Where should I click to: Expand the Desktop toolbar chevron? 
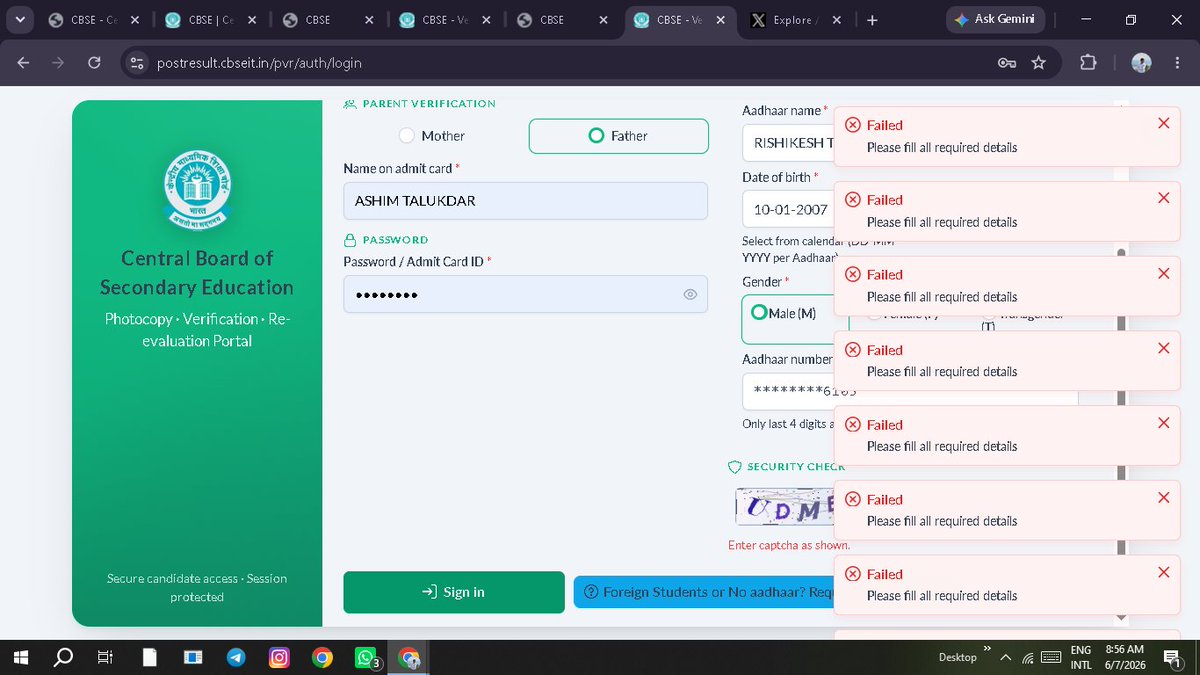tap(987, 648)
